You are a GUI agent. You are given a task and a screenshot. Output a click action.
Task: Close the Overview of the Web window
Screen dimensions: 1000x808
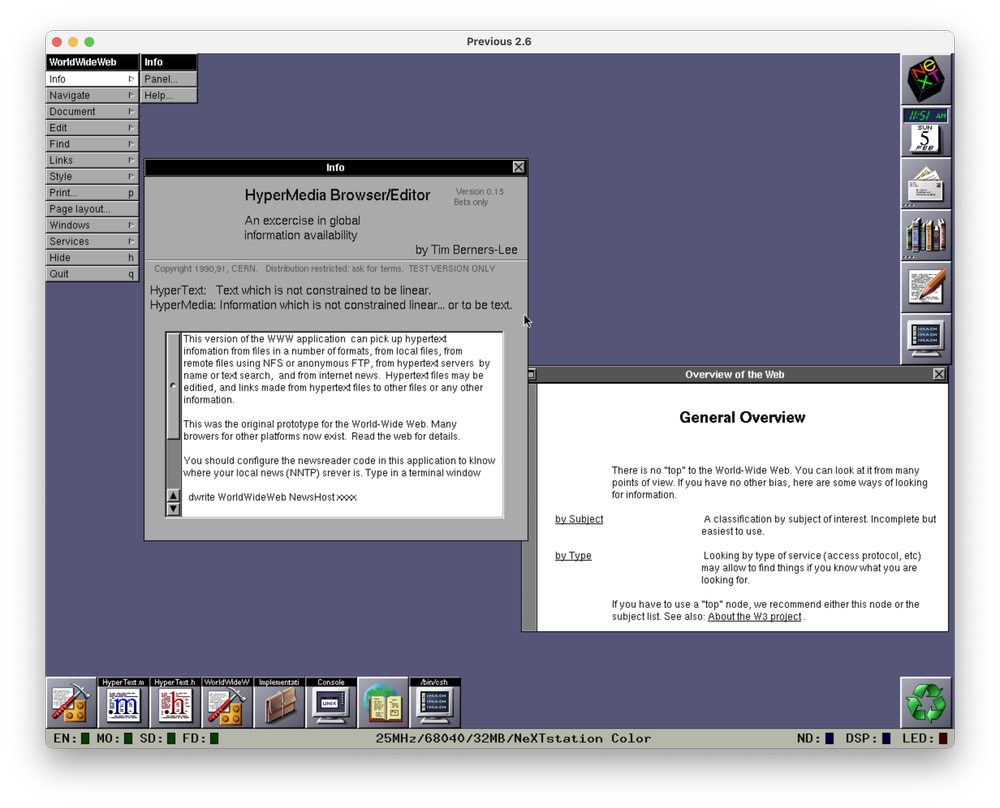pos(939,374)
